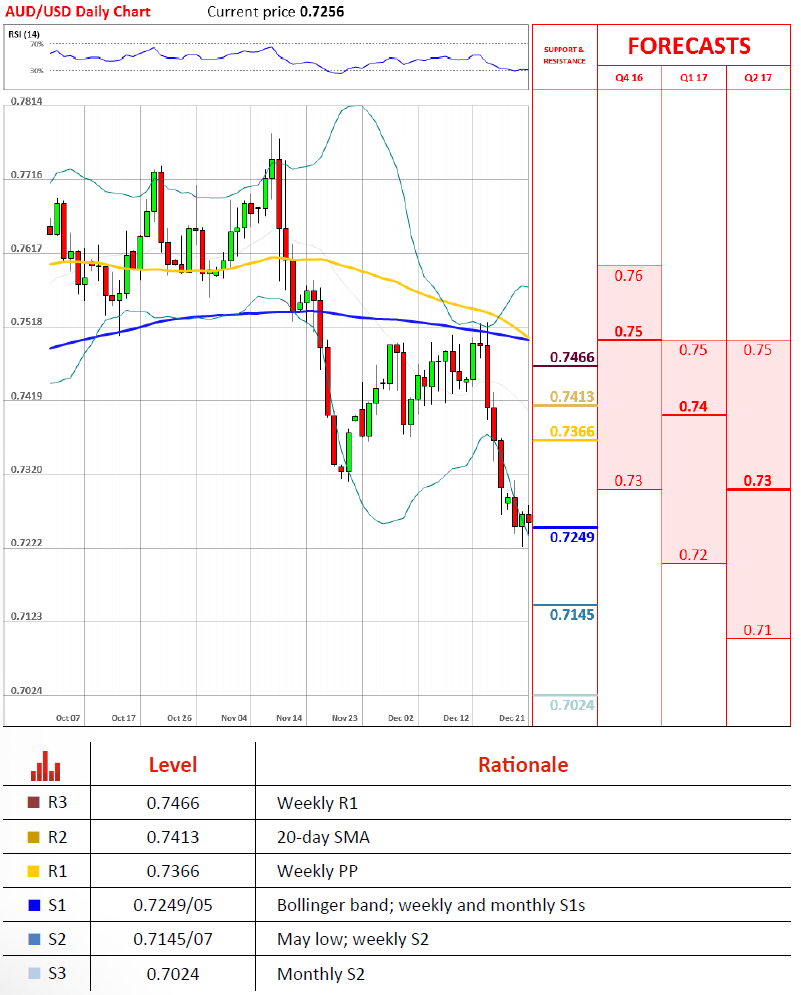Click the R1 yellow color swatch
801x995 pixels.
(34, 871)
